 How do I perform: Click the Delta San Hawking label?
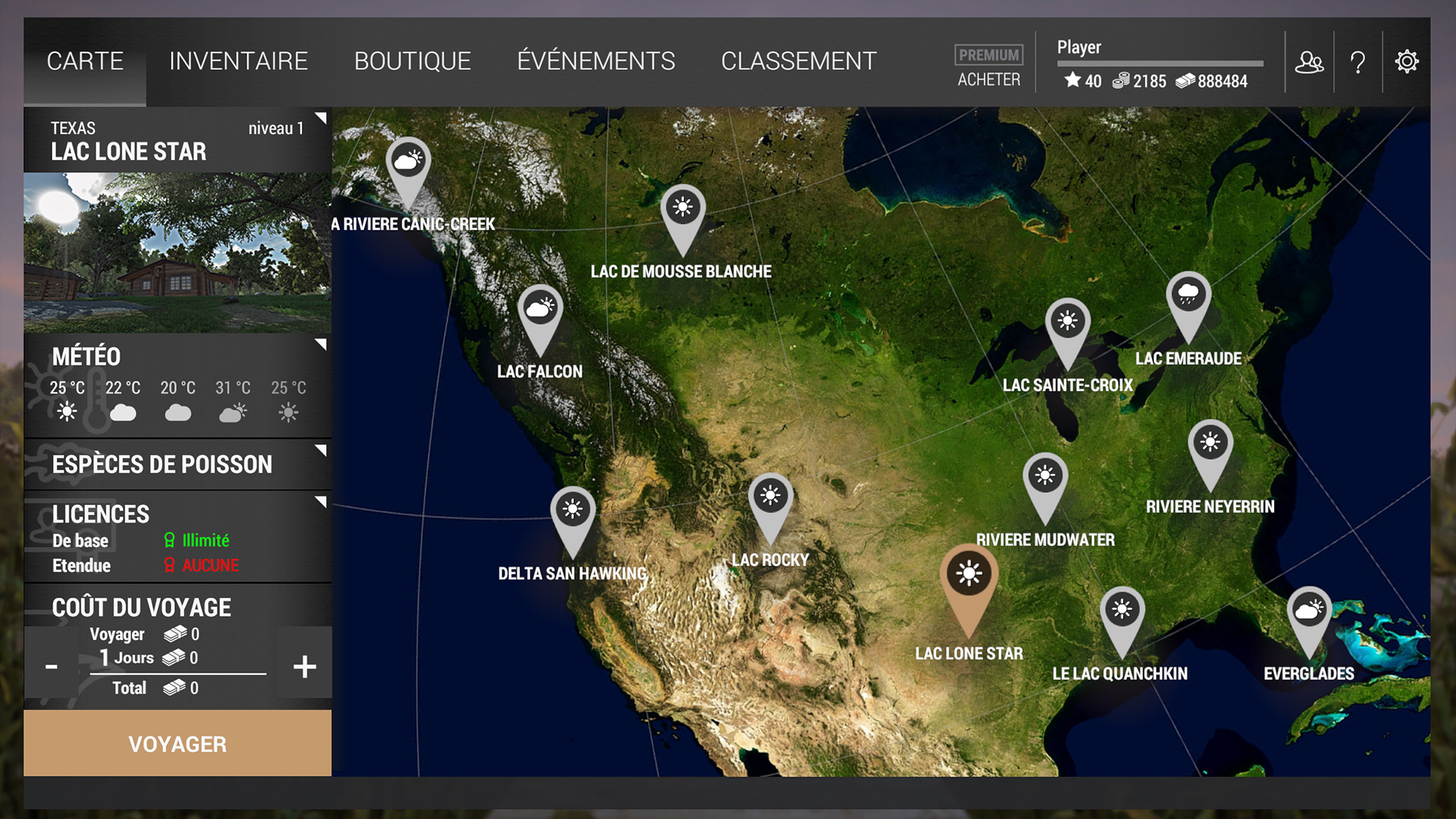pos(573,573)
